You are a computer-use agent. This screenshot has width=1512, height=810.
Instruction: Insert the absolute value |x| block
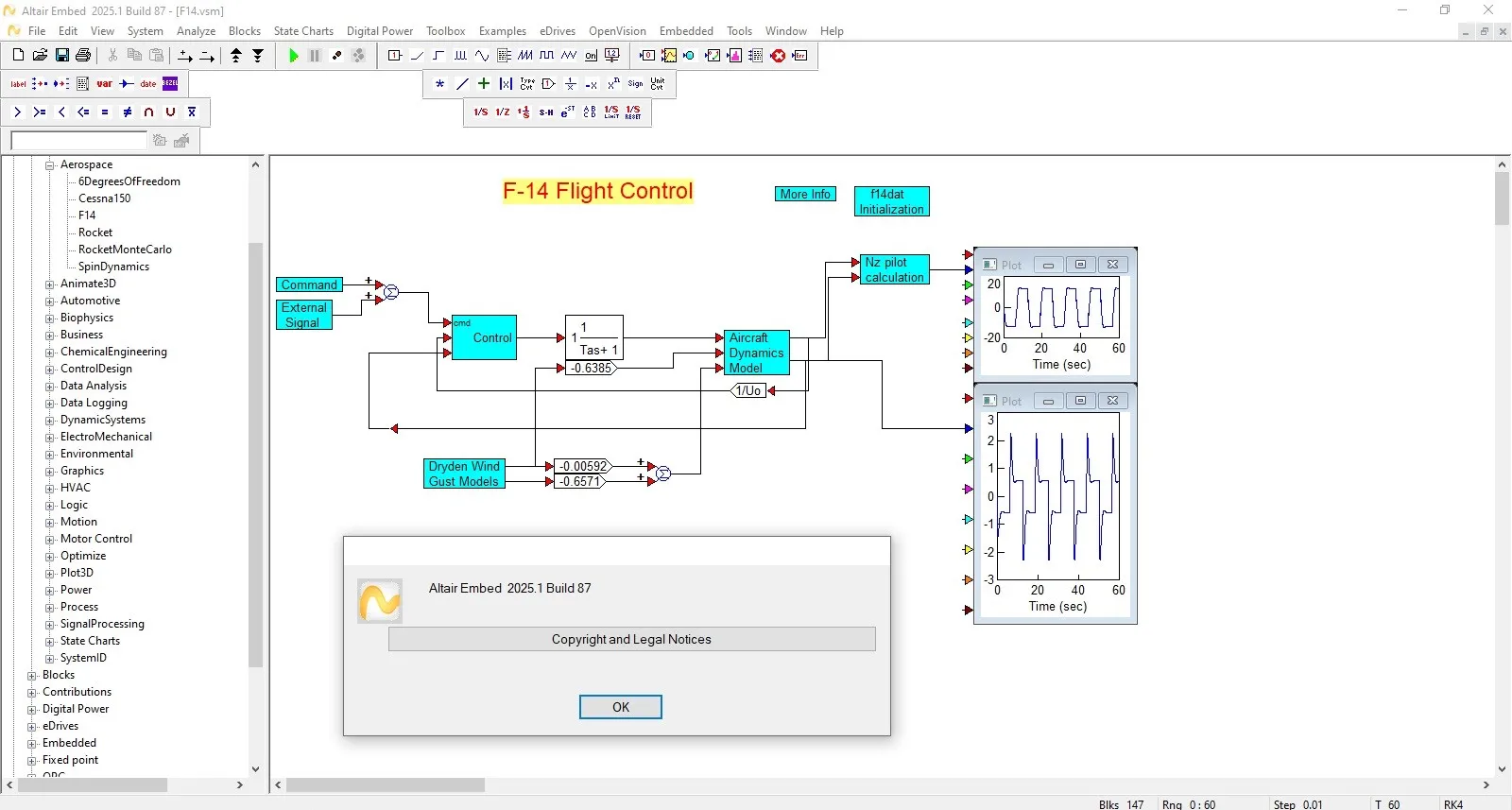coord(506,84)
